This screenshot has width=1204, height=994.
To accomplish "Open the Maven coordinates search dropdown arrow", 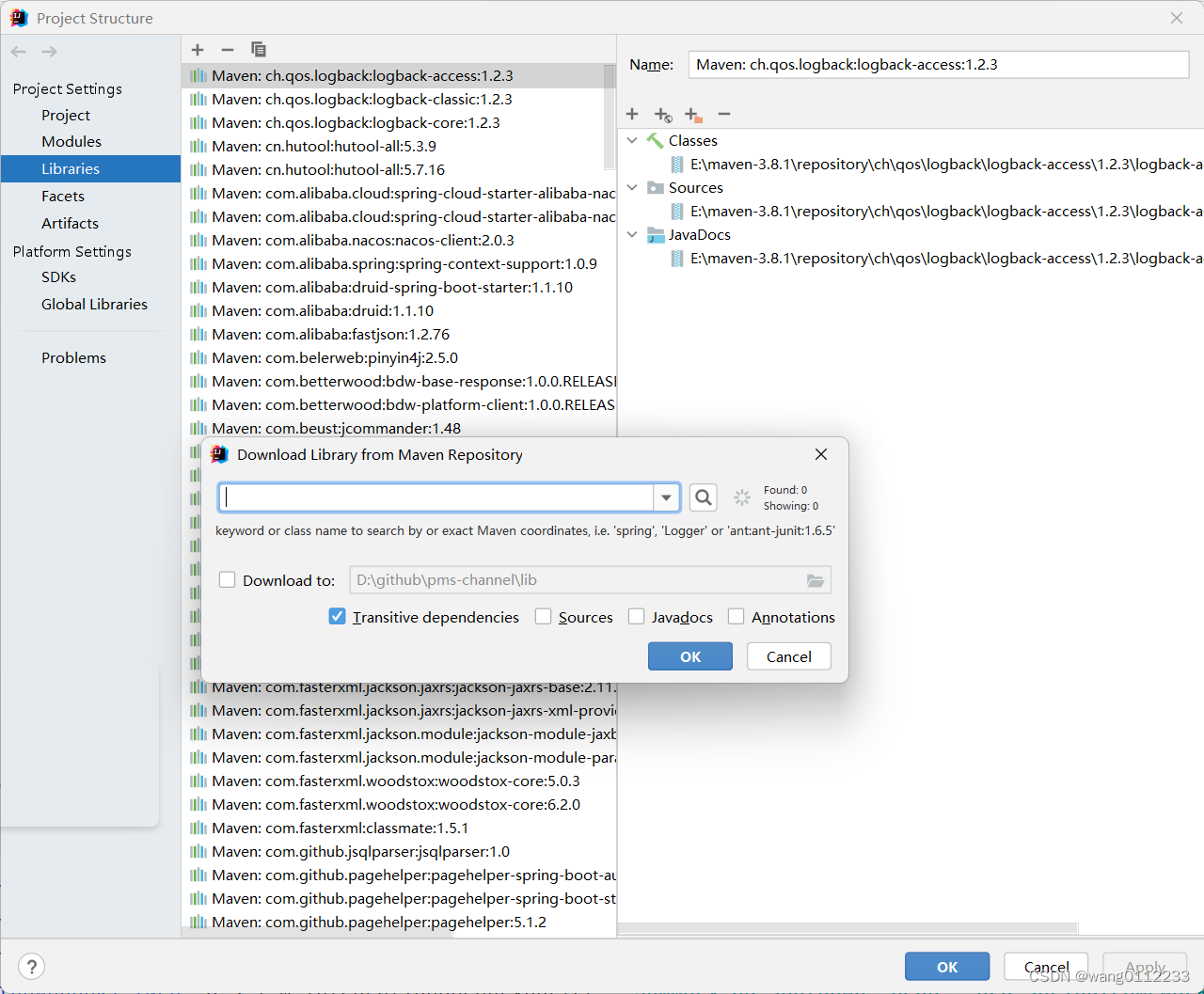I will 666,497.
